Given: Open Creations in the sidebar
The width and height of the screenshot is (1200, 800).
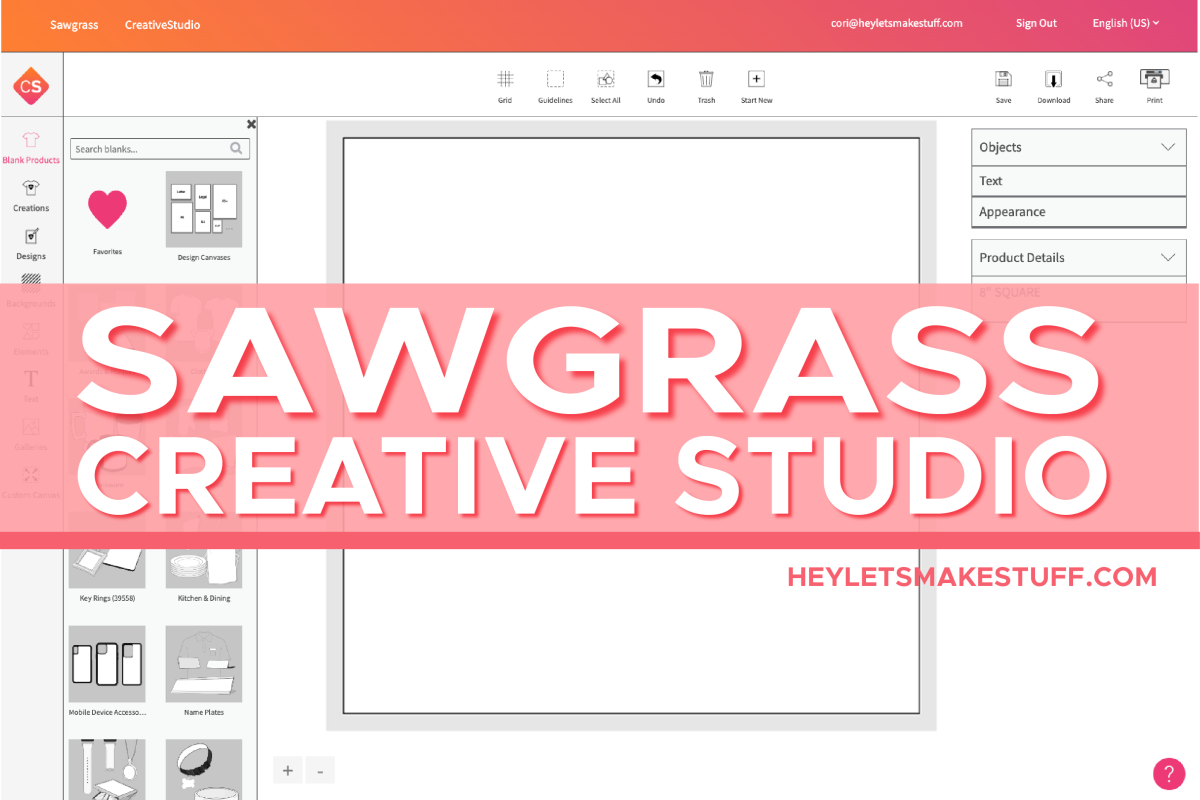Looking at the screenshot, I should [31, 196].
